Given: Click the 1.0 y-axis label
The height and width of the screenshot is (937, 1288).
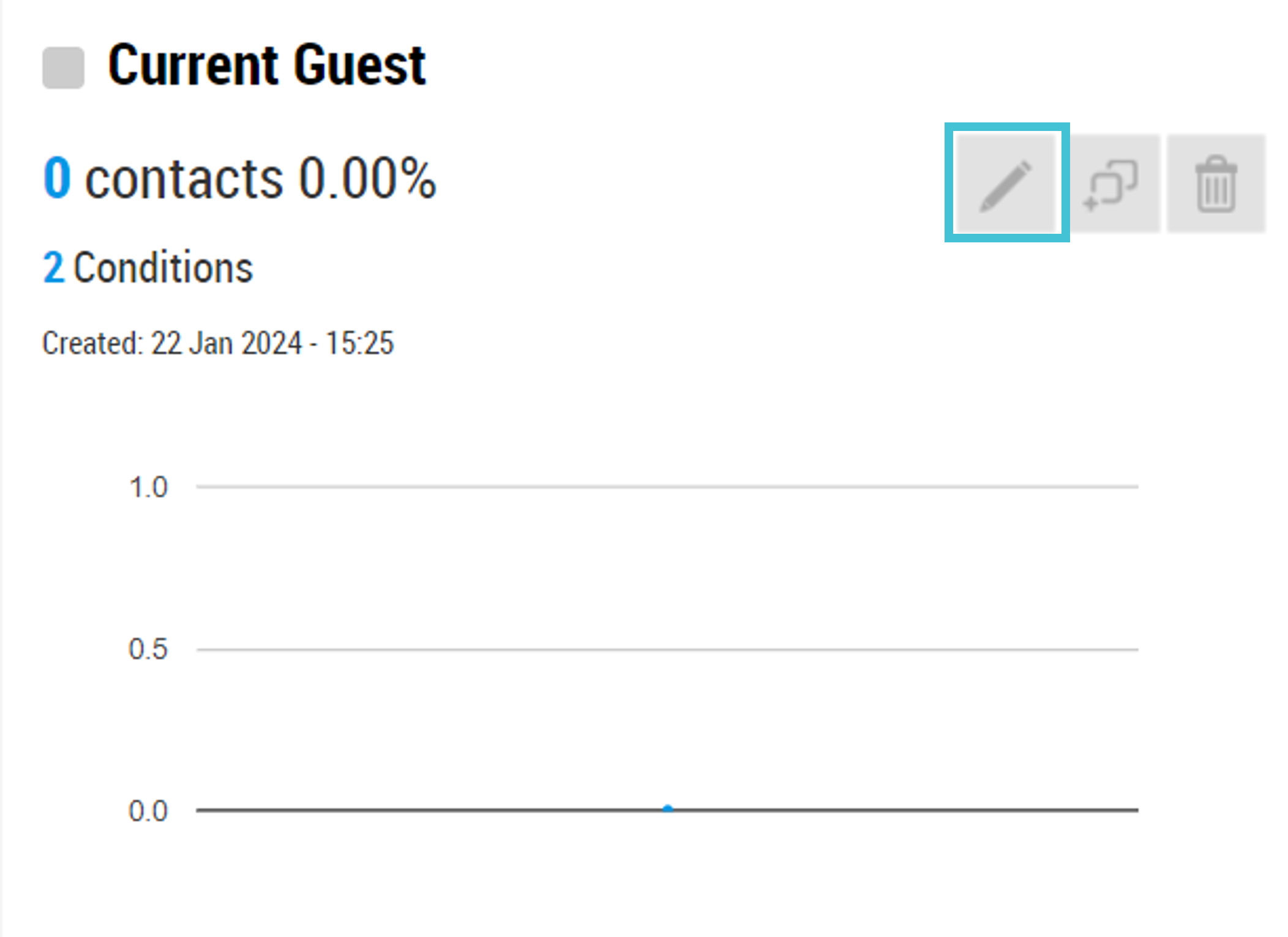Looking at the screenshot, I should click(148, 488).
